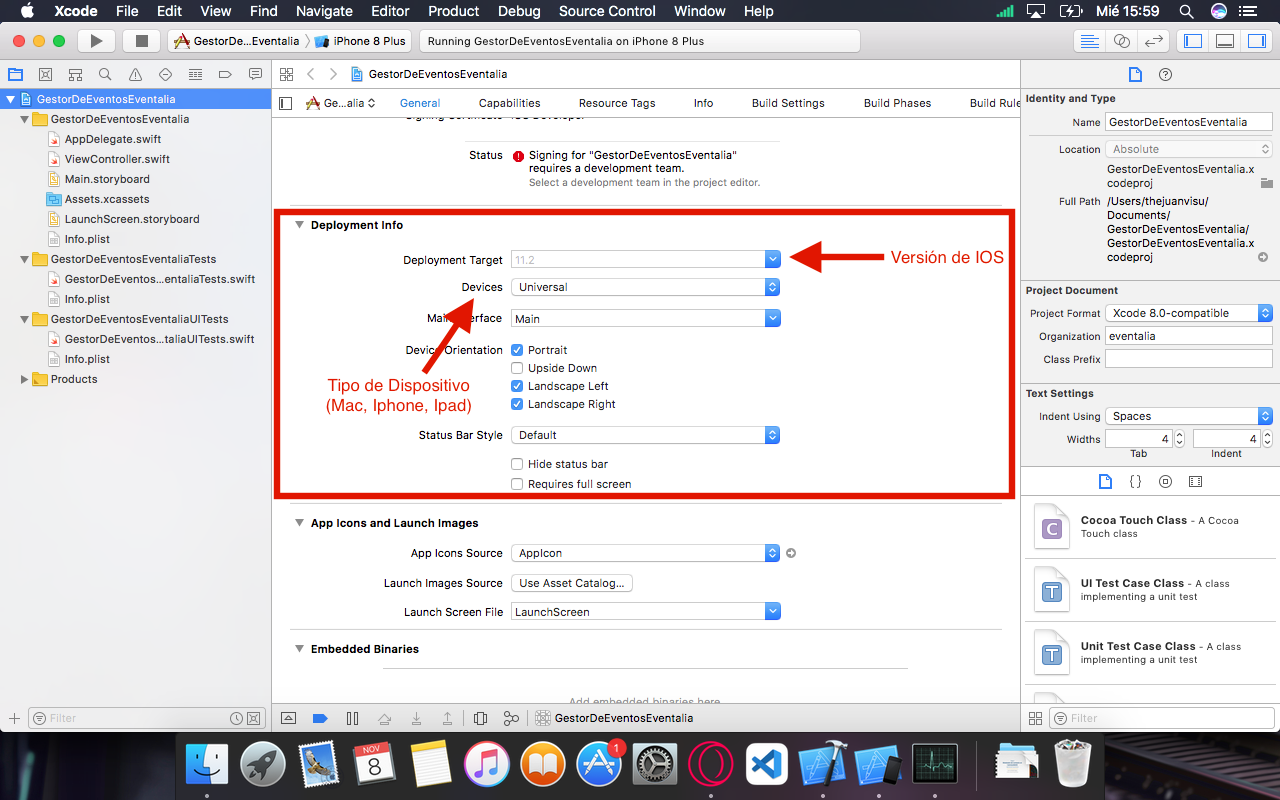The width and height of the screenshot is (1280, 800).
Task: Enable Upside Down orientation
Action: click(517, 368)
